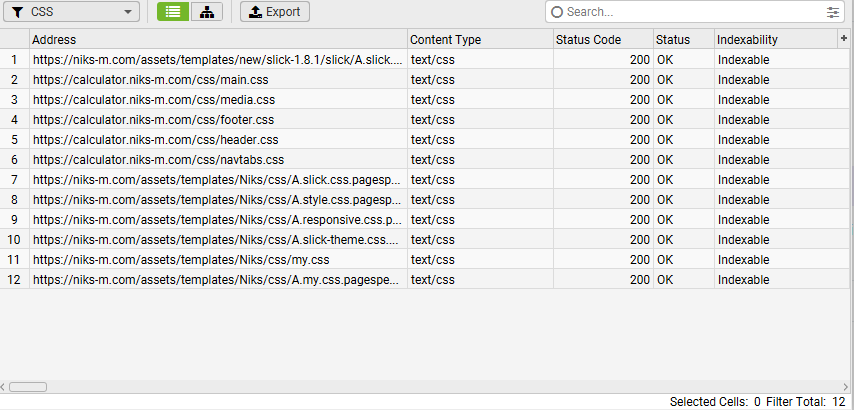Click the funnel filter icon
This screenshot has width=854, height=410.
tap(17, 12)
